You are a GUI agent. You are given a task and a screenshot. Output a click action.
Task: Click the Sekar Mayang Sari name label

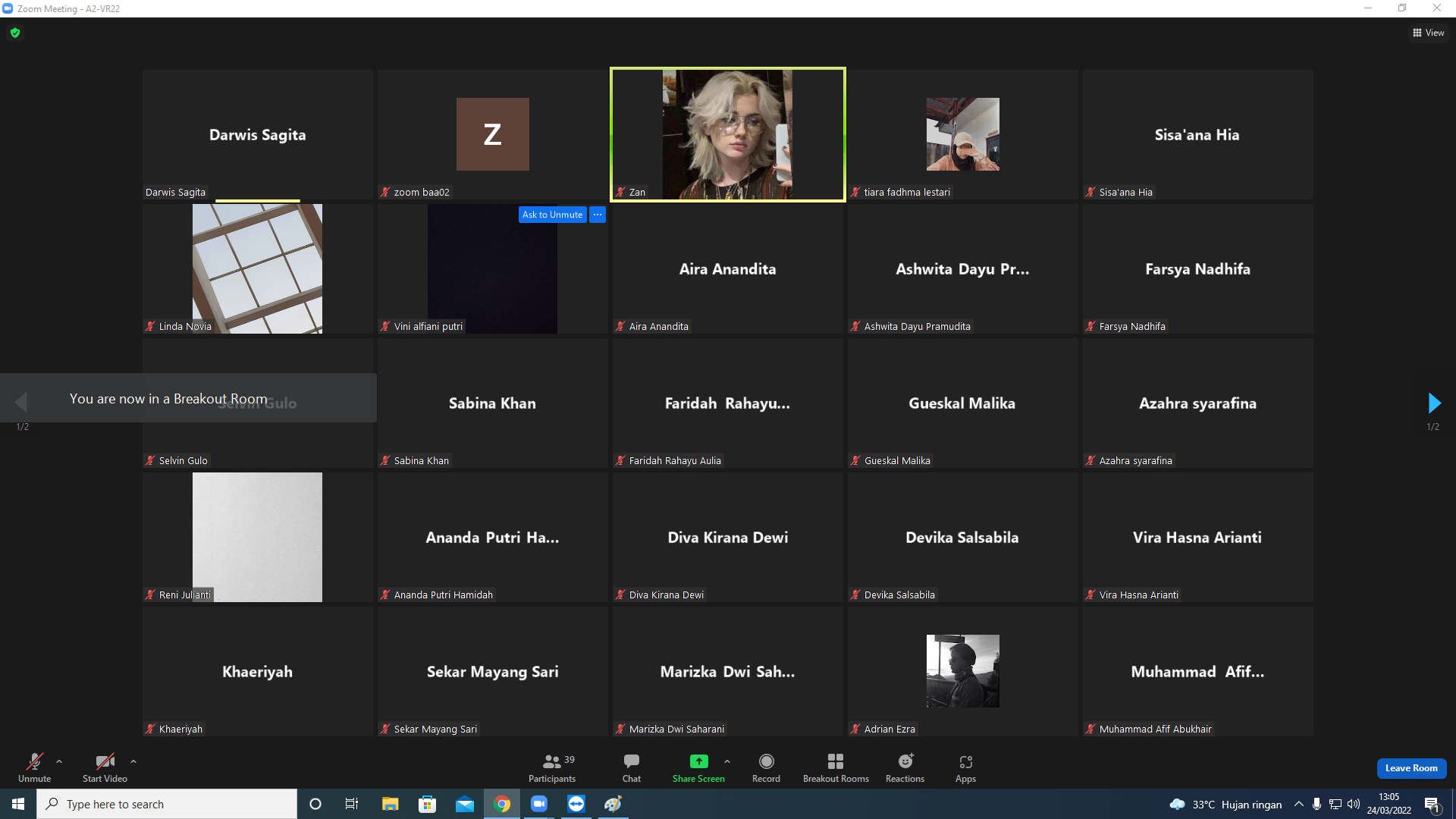[435, 730]
